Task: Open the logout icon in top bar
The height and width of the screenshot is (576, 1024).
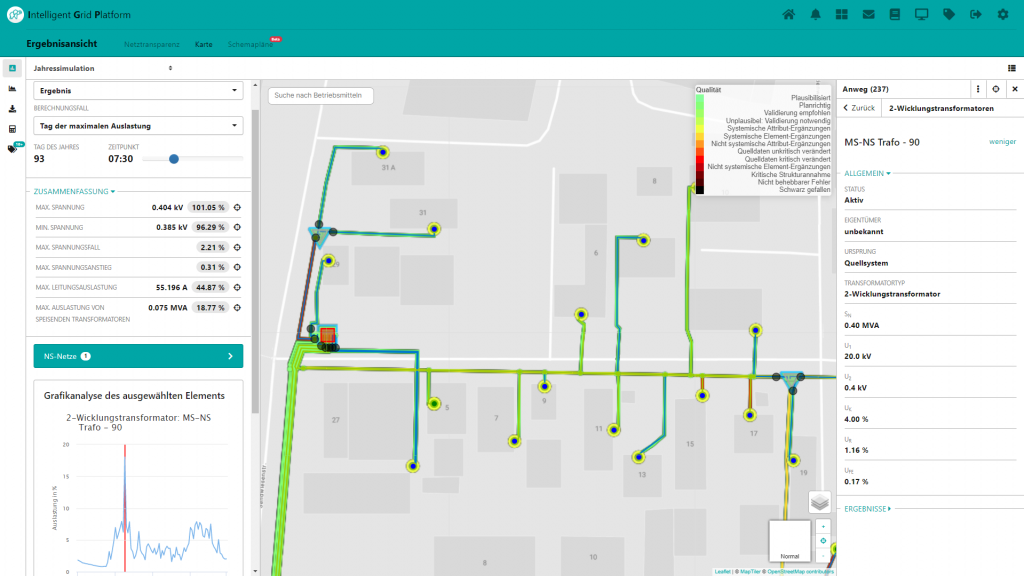Action: pos(975,14)
